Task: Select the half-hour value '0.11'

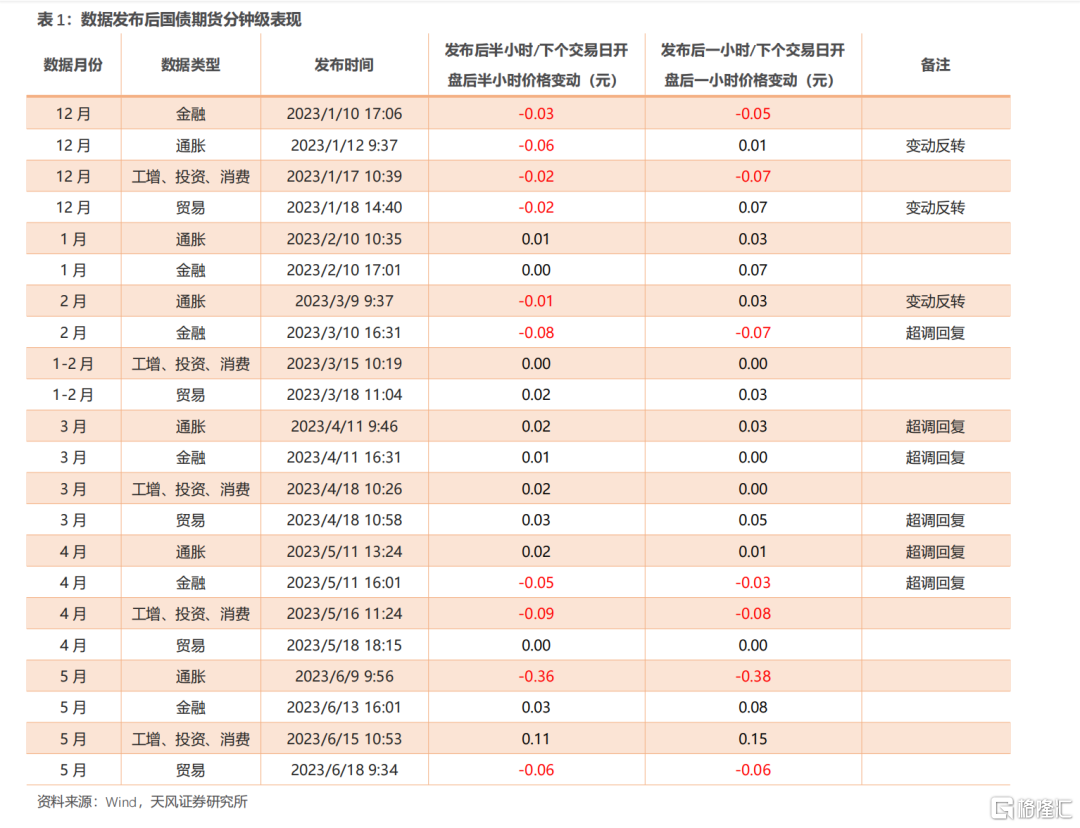Action: click(536, 739)
